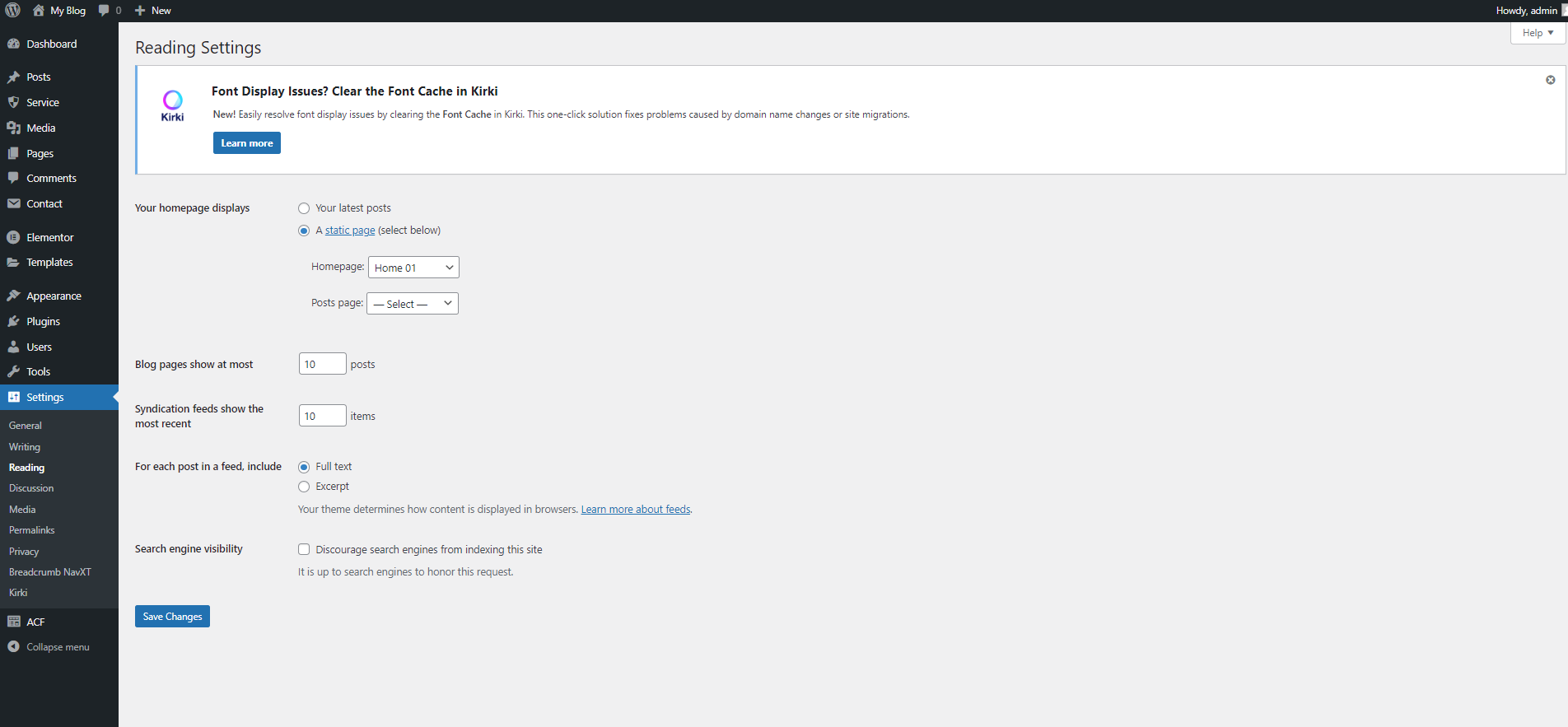
Task: Click the Save Changes button
Action: coord(172,617)
